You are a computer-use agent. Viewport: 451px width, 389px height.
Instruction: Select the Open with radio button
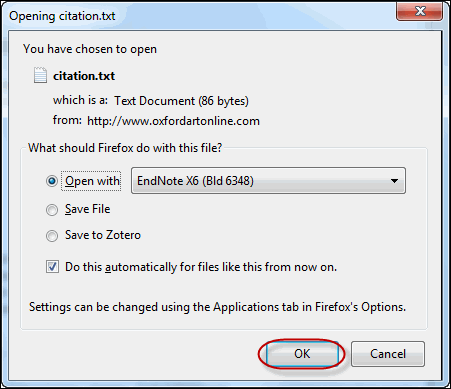coord(52,181)
